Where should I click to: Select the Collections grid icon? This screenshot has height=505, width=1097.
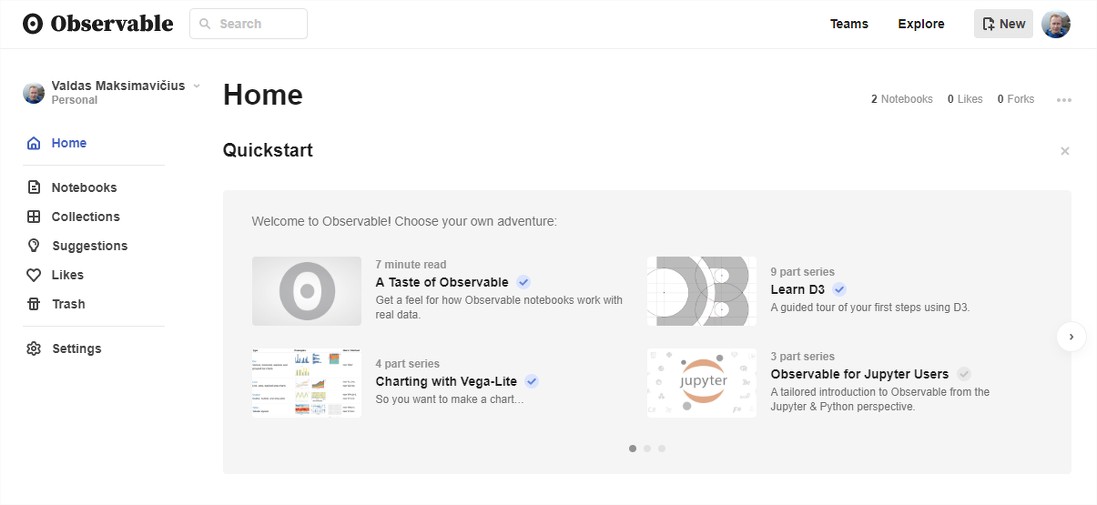(x=34, y=217)
